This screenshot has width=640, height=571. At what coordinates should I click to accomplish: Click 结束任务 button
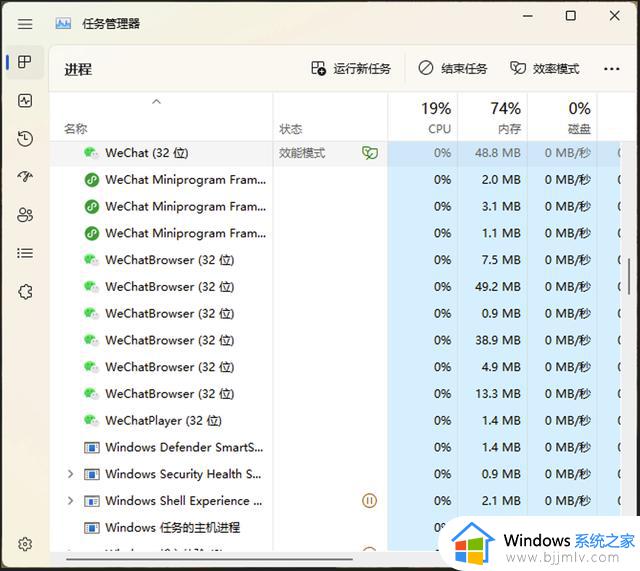click(x=453, y=68)
